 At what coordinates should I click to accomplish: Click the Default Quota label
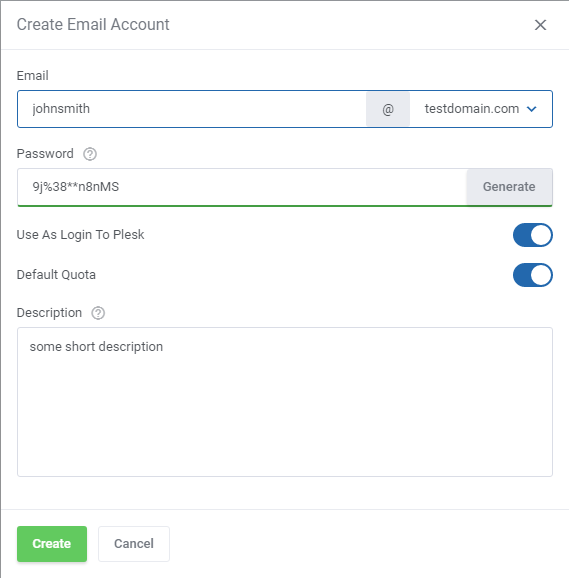point(56,275)
